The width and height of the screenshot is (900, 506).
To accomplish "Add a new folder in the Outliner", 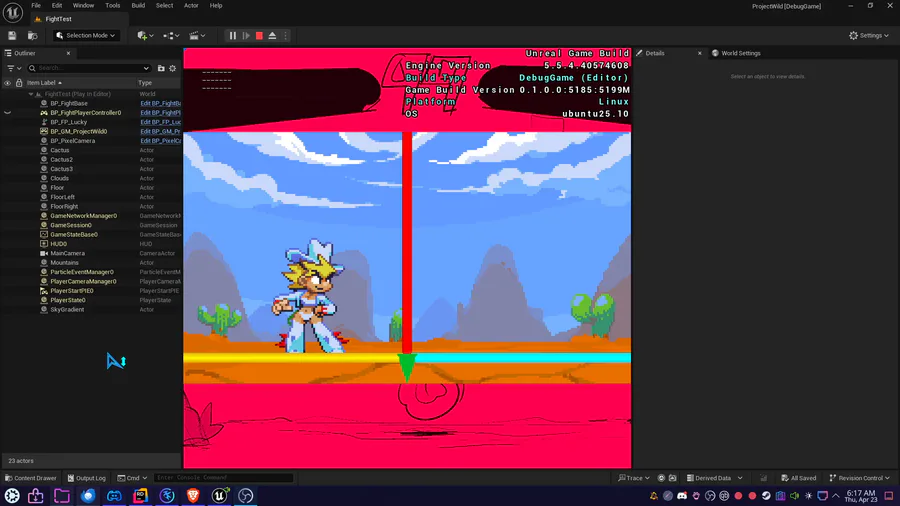I will (x=161, y=68).
